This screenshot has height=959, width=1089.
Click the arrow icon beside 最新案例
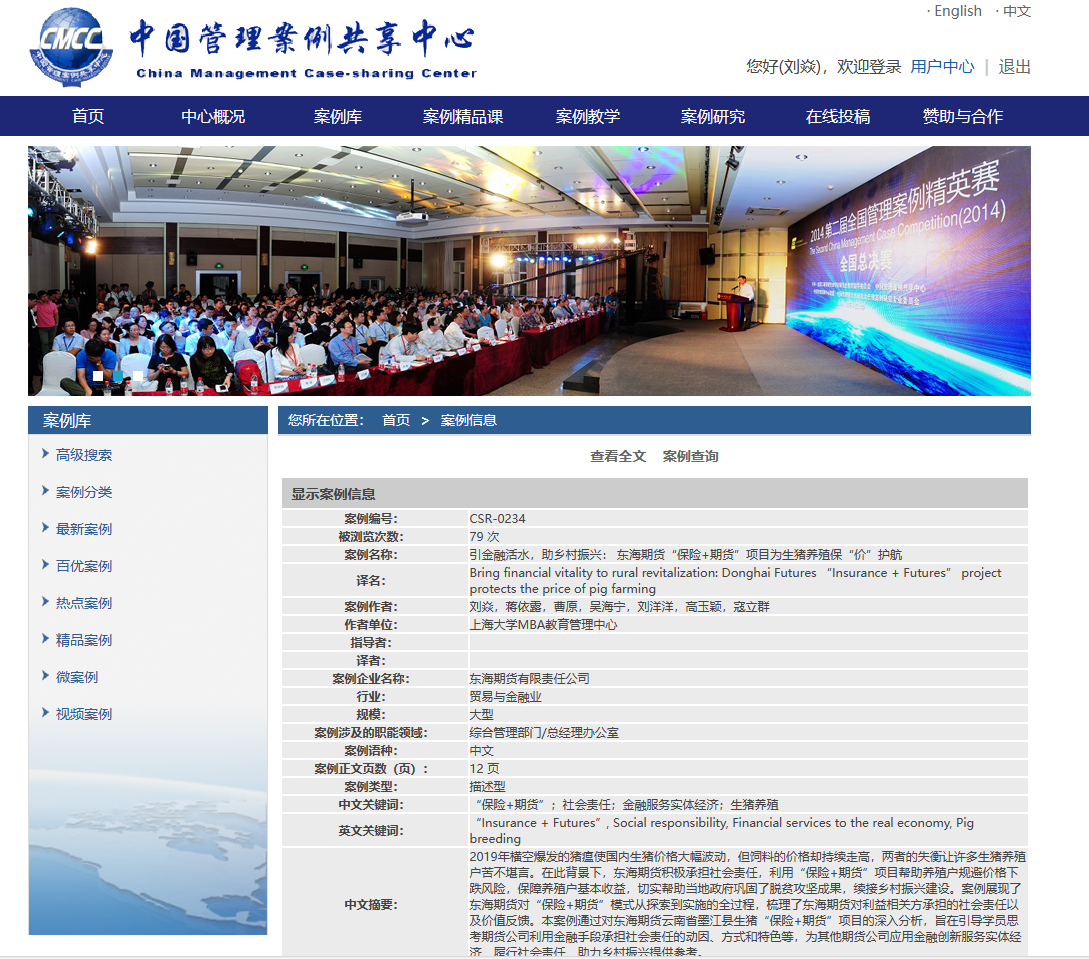coord(46,528)
